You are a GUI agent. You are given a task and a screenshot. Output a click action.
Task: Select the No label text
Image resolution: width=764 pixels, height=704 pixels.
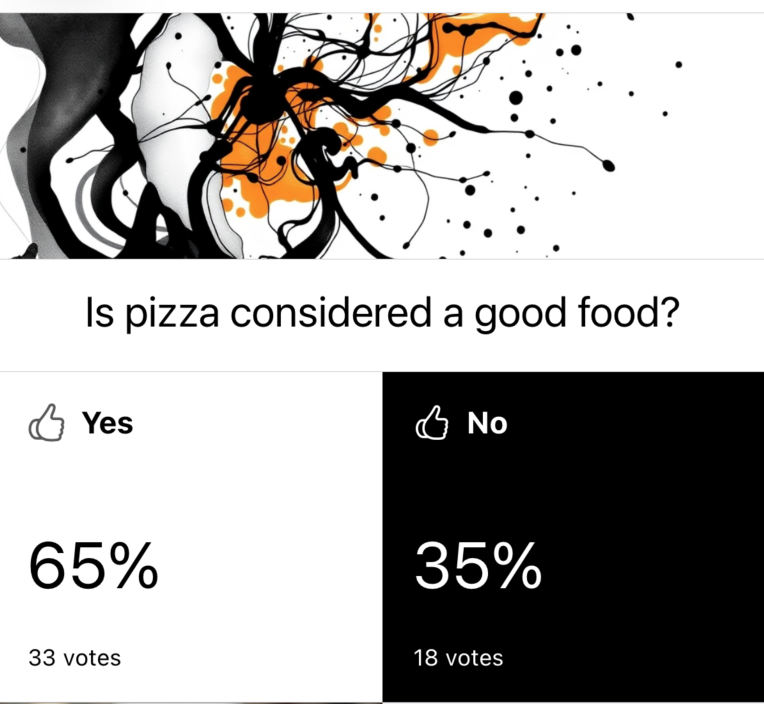point(487,423)
